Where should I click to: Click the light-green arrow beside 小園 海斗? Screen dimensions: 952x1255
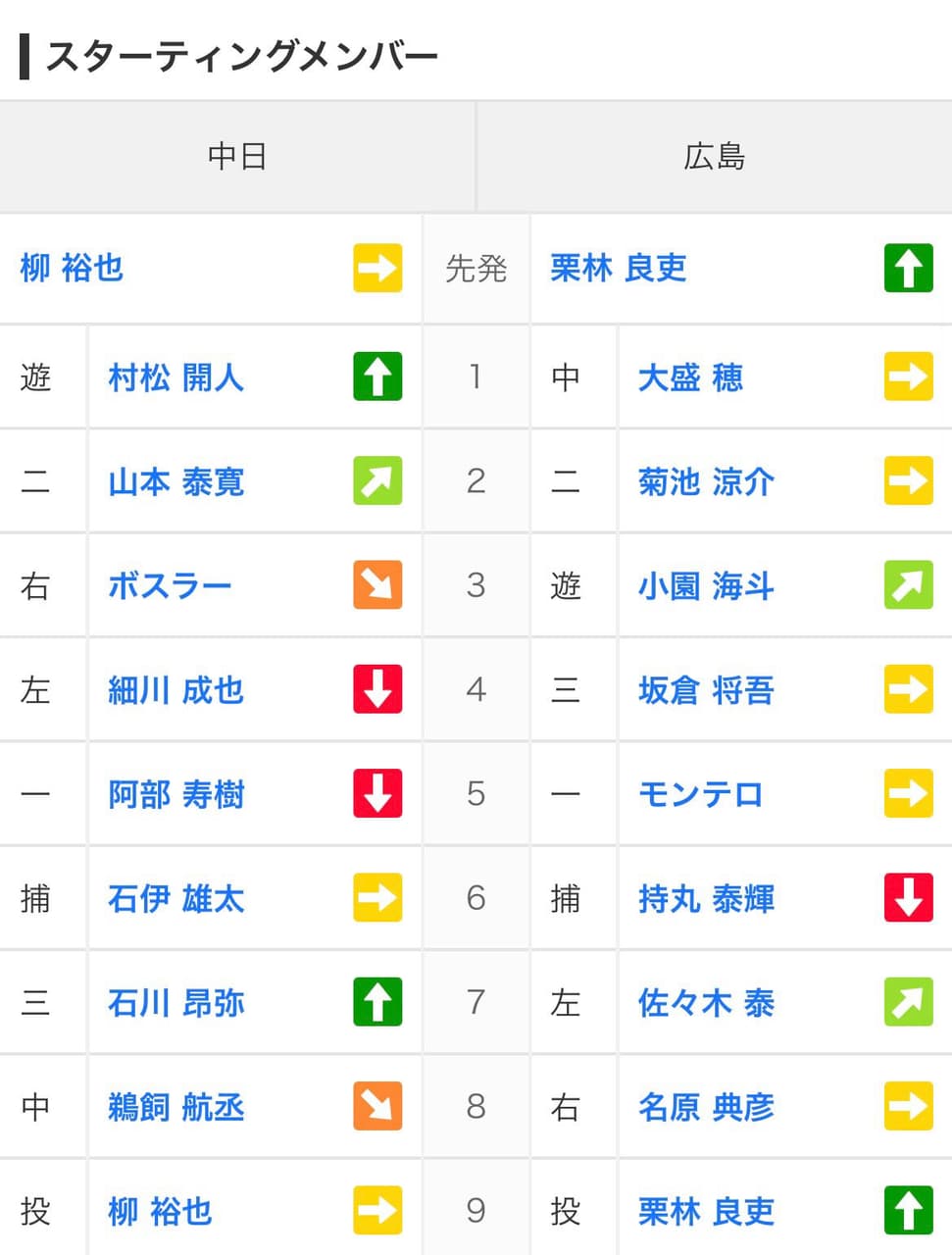908,585
